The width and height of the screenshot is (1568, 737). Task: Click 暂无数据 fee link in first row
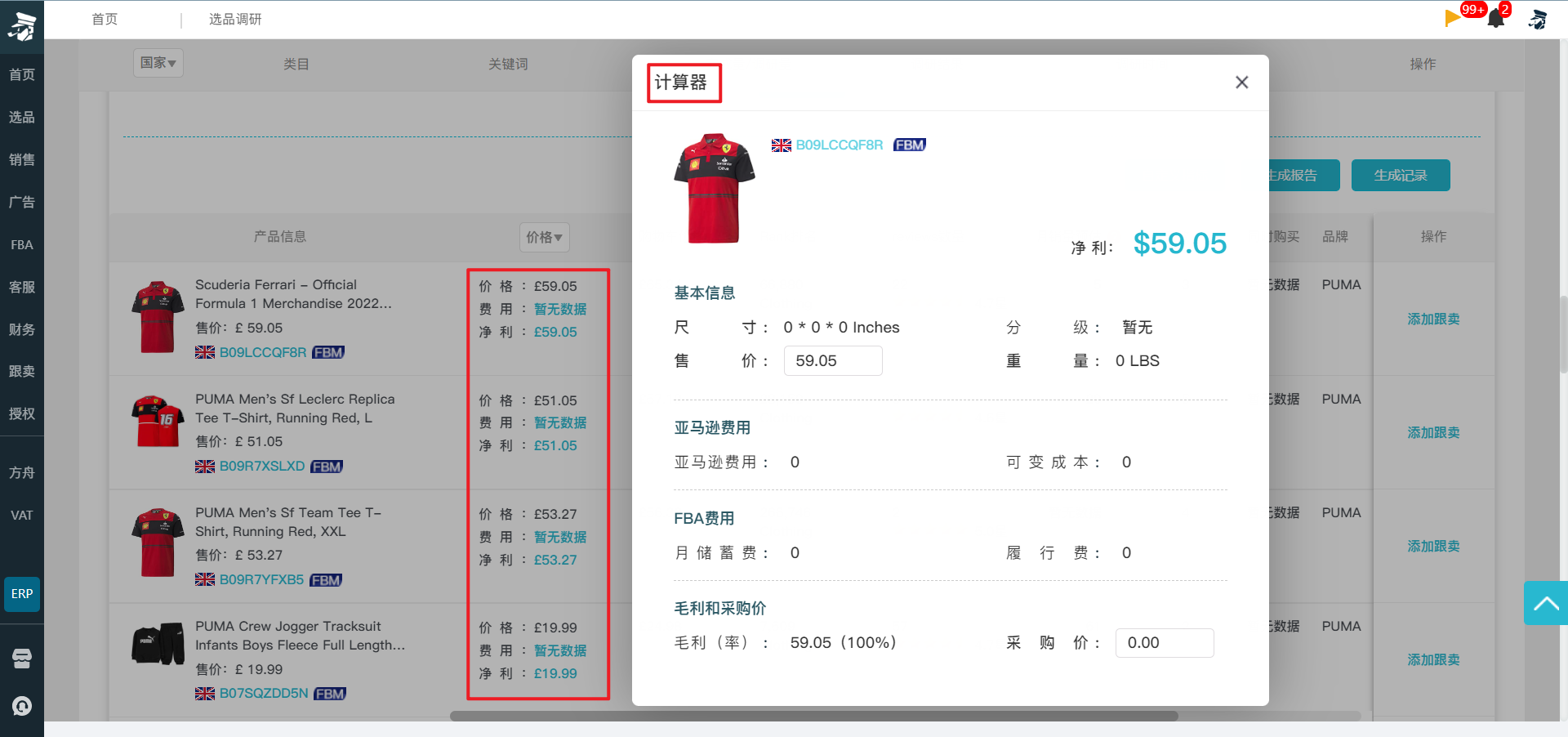point(560,309)
